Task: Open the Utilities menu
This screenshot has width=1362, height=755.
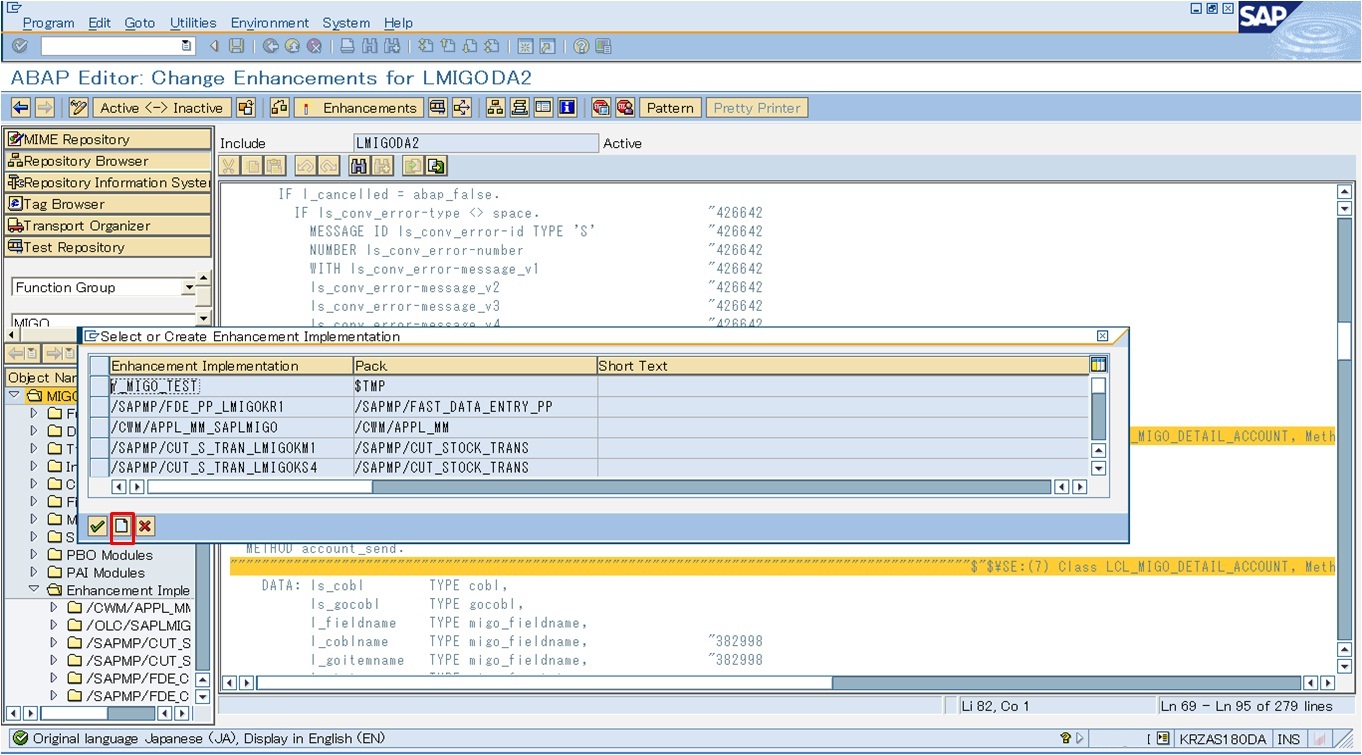Action: (193, 22)
